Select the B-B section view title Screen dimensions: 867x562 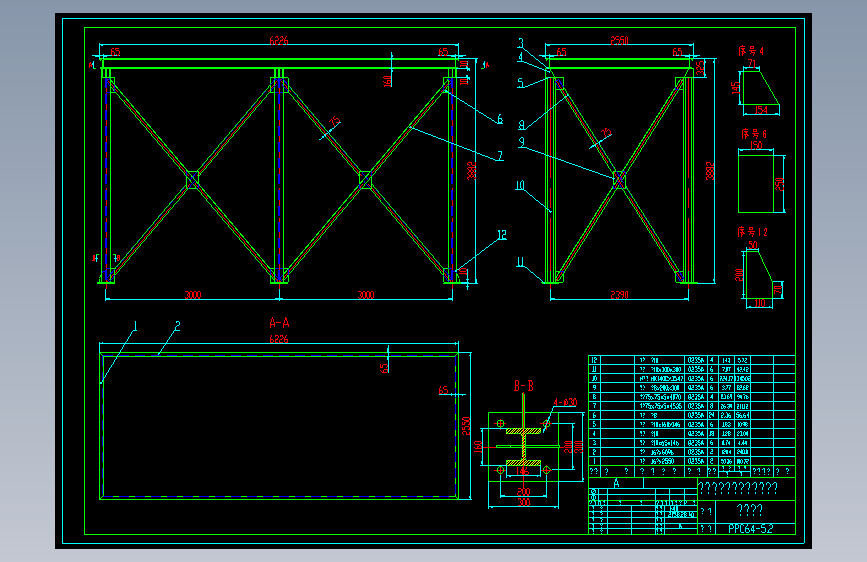pyautogui.click(x=524, y=386)
